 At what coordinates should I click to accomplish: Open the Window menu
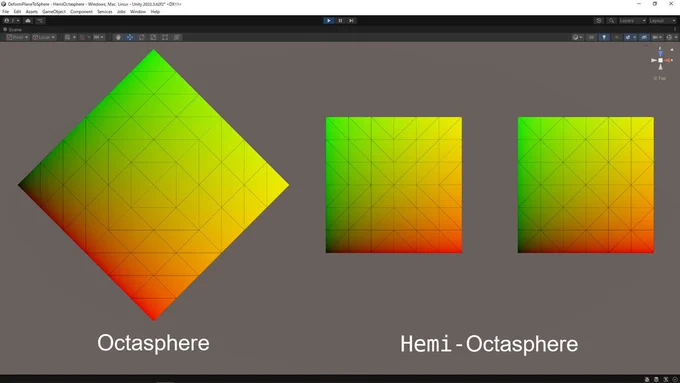[x=138, y=12]
